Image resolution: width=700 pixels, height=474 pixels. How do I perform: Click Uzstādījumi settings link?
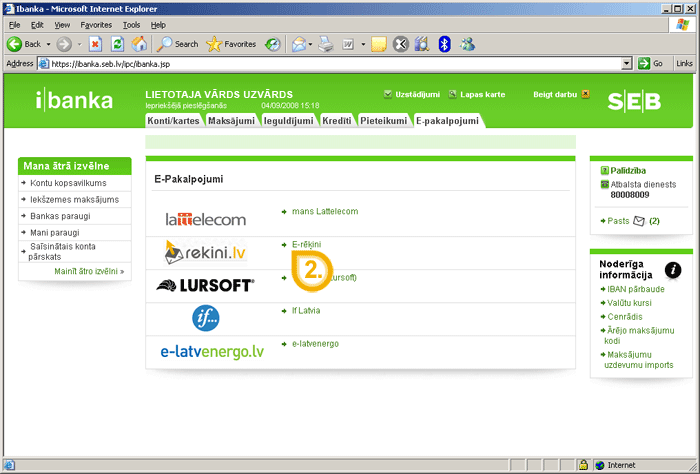[x=417, y=95]
